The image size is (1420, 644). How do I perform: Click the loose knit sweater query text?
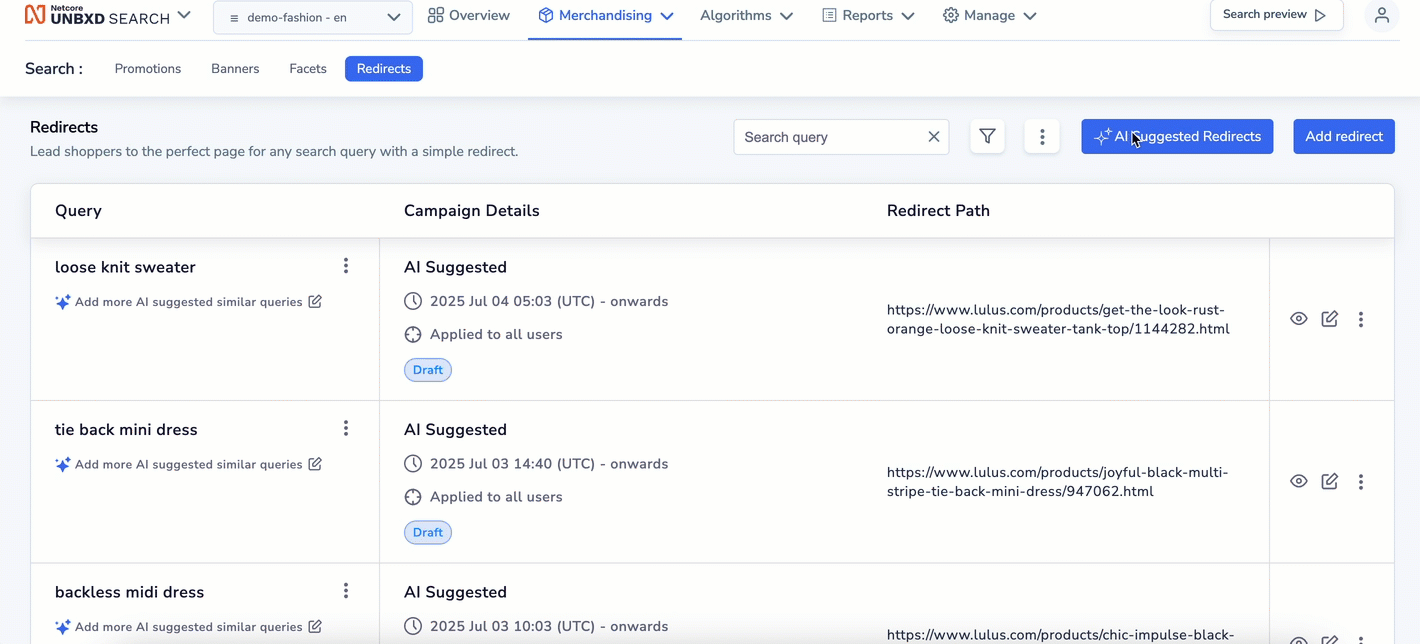(125, 267)
